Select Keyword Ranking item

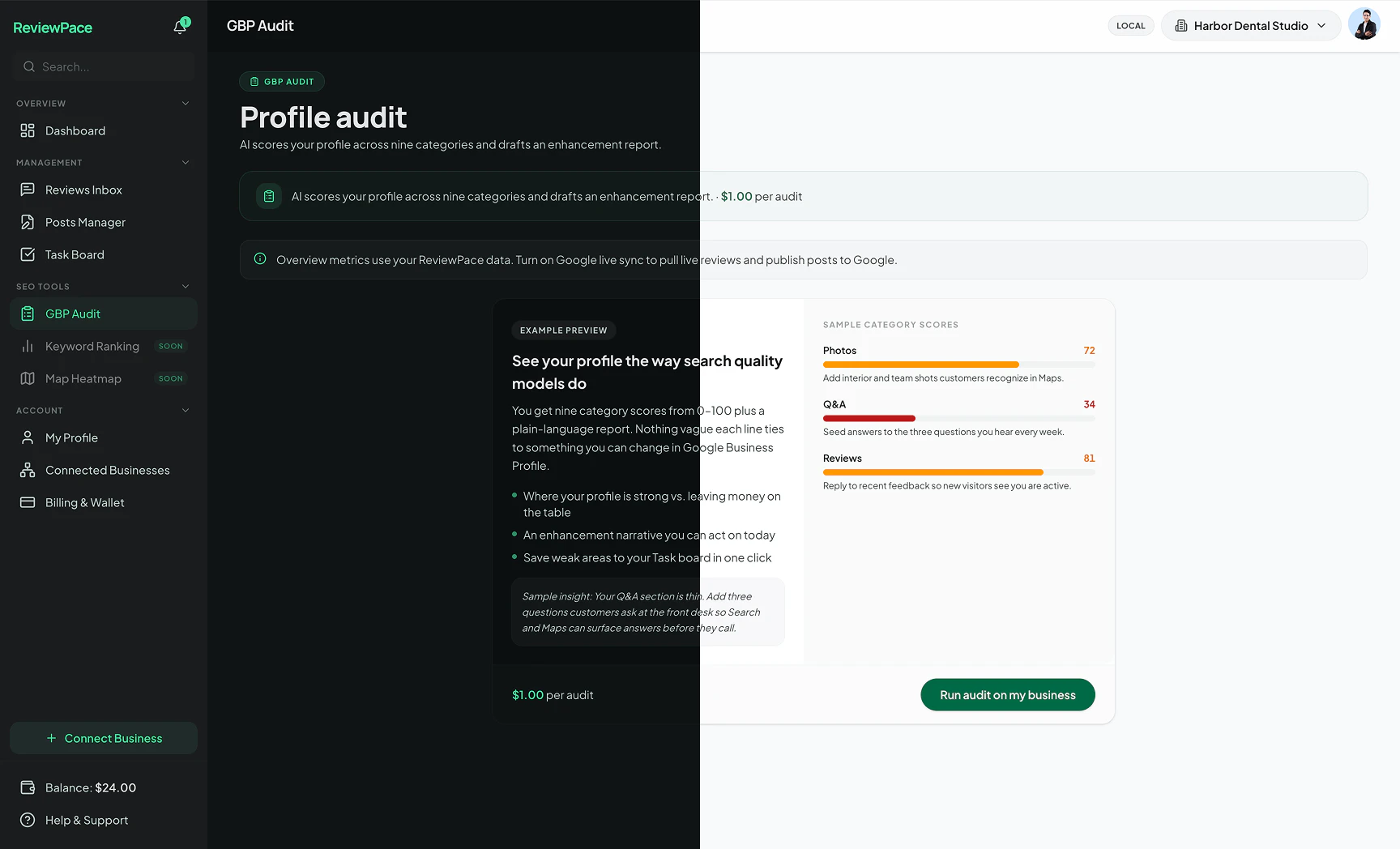pyautogui.click(x=104, y=346)
